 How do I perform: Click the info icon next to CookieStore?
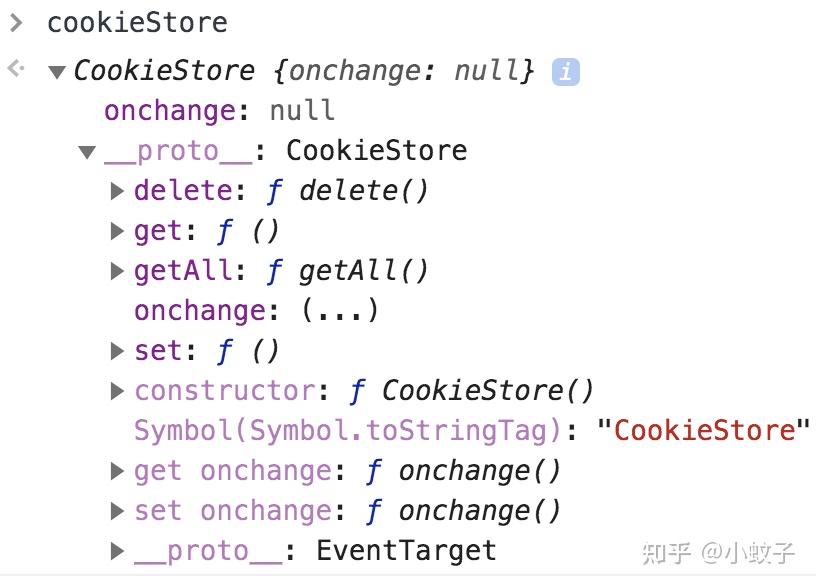coord(566,70)
